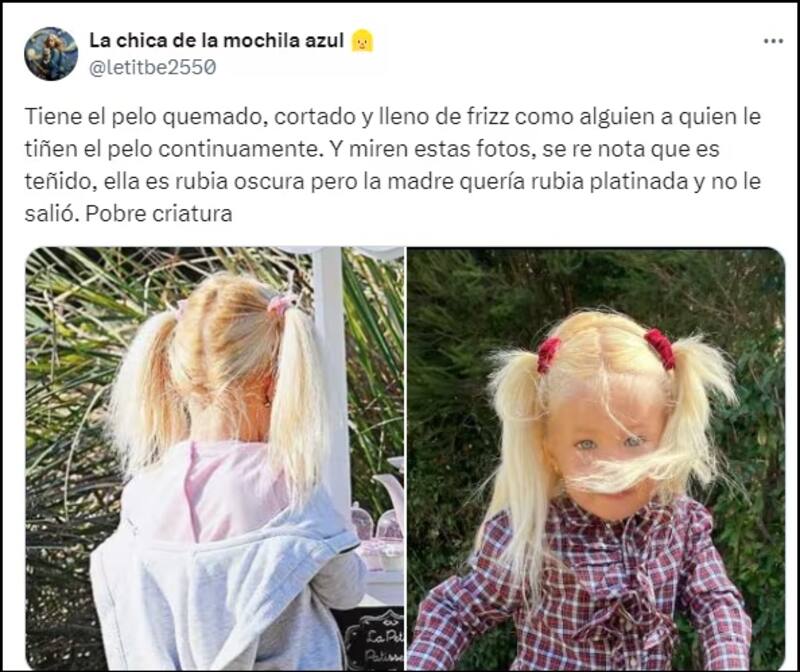Viewport: 800px width, 672px height.
Task: Open the right photo with plaid shirt
Action: coord(596,458)
